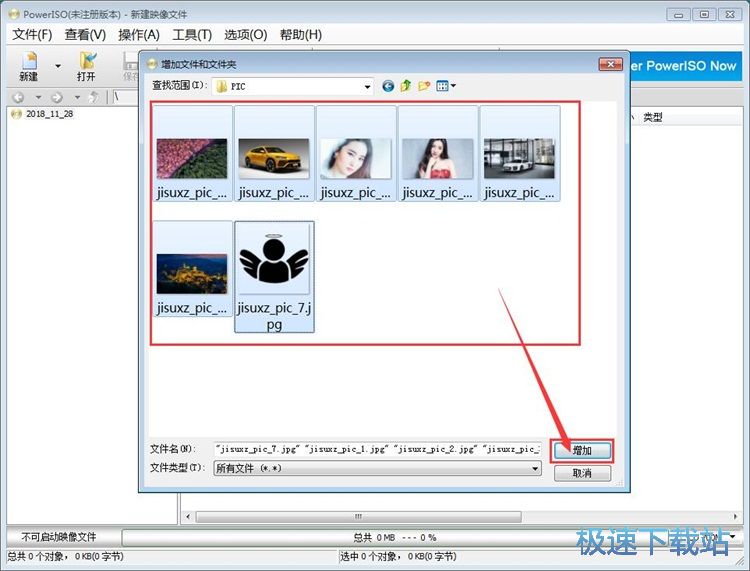The width and height of the screenshot is (750, 571).
Task: Select the woman in red dress thumbnail
Action: pos(438,154)
